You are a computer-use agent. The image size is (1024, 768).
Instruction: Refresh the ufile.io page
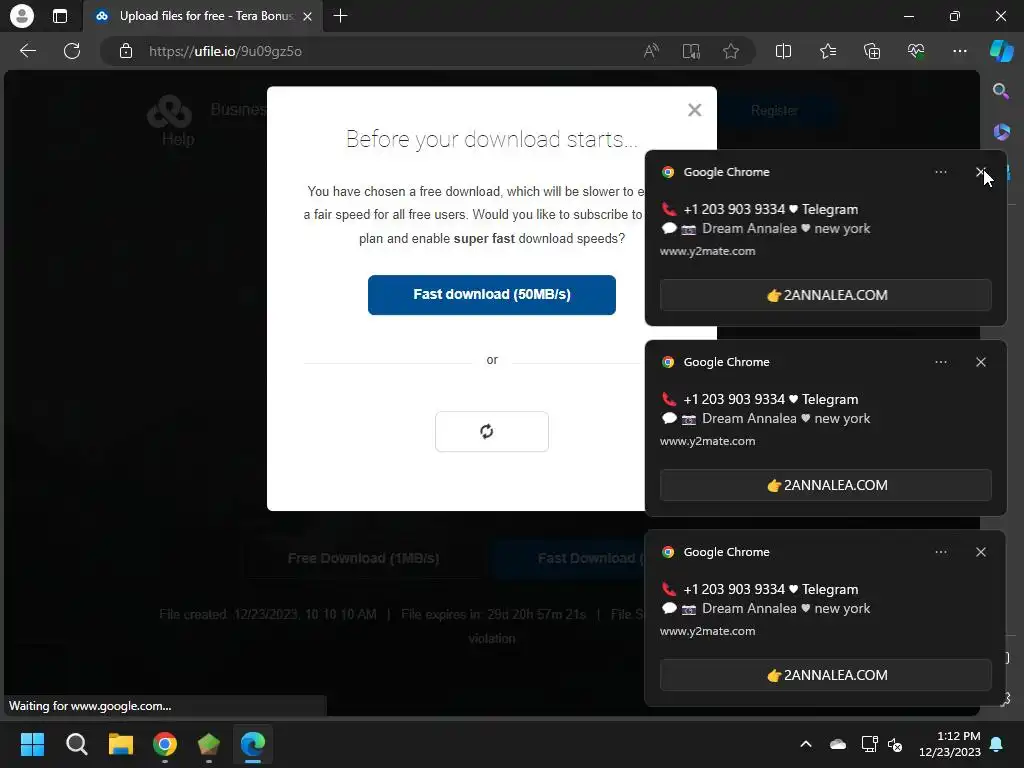coord(72,51)
